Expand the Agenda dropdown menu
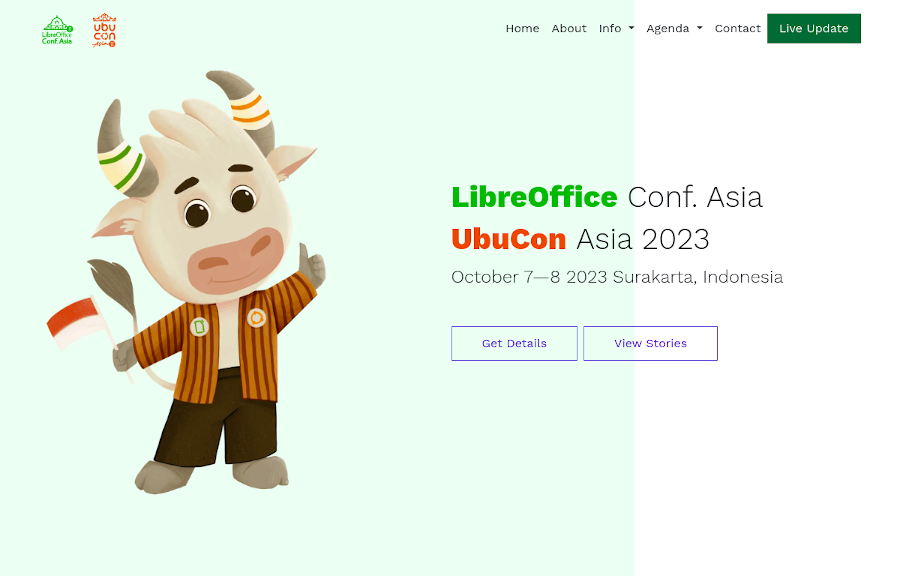 (674, 28)
